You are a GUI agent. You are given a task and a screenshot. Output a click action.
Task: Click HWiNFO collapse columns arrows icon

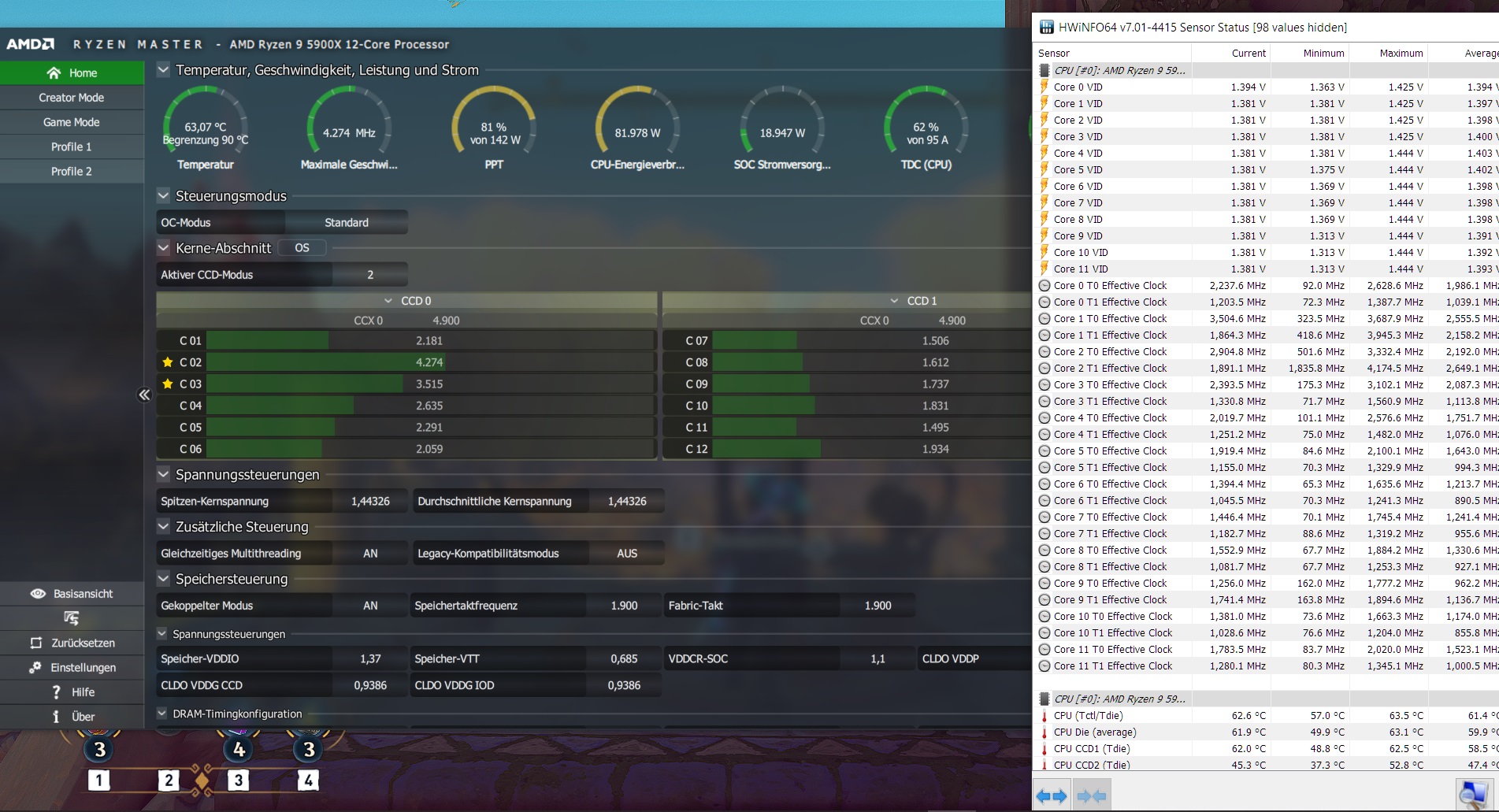pyautogui.click(x=1092, y=796)
